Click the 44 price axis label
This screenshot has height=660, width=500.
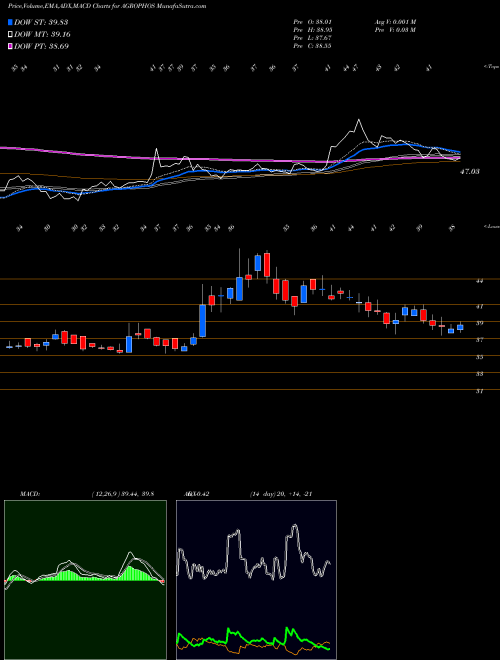point(480,281)
